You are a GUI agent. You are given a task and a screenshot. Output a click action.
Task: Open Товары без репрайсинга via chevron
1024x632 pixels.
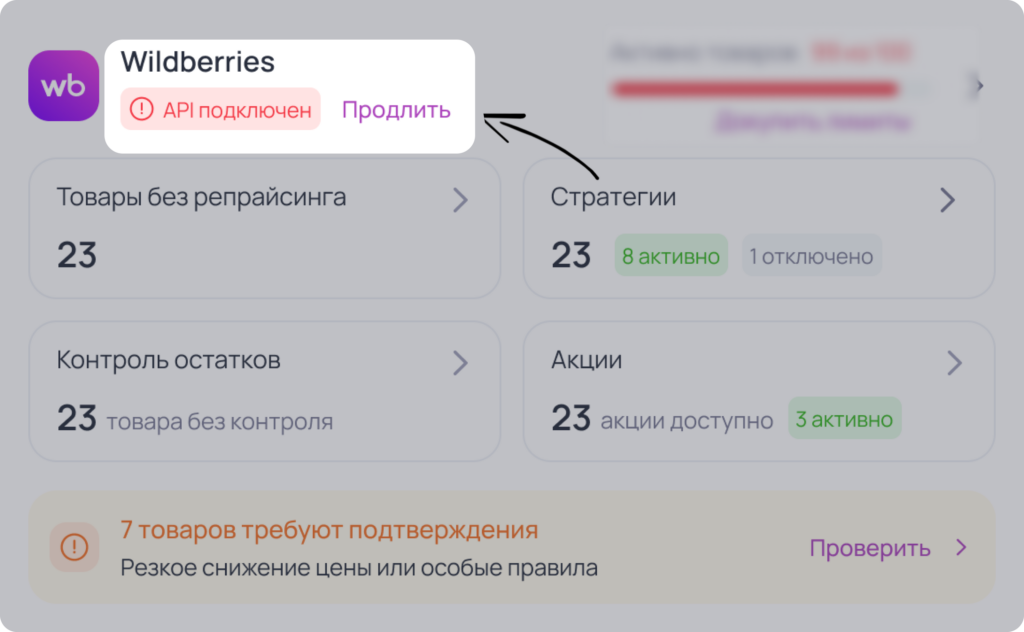coord(460,200)
